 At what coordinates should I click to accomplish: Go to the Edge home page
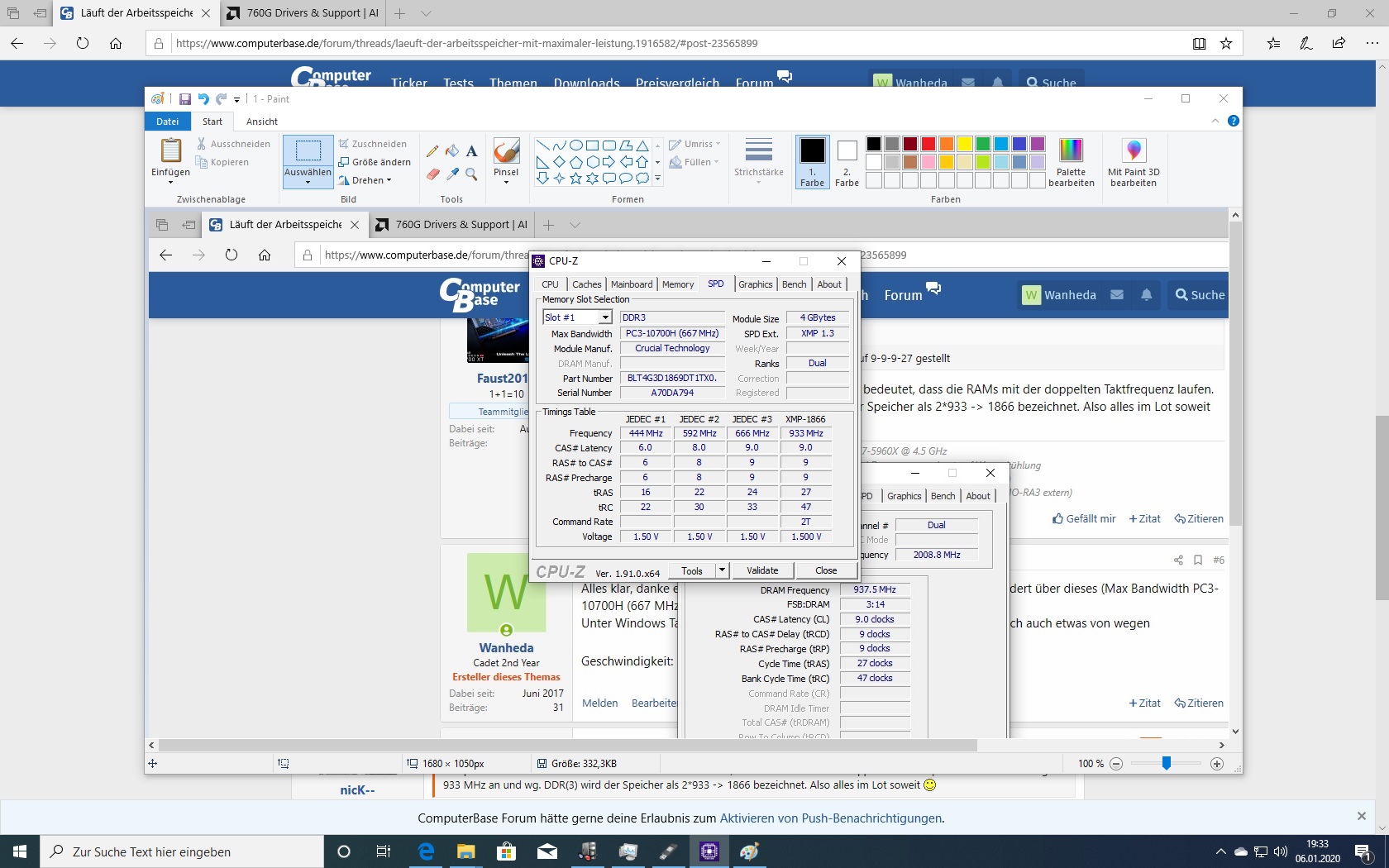tap(116, 44)
